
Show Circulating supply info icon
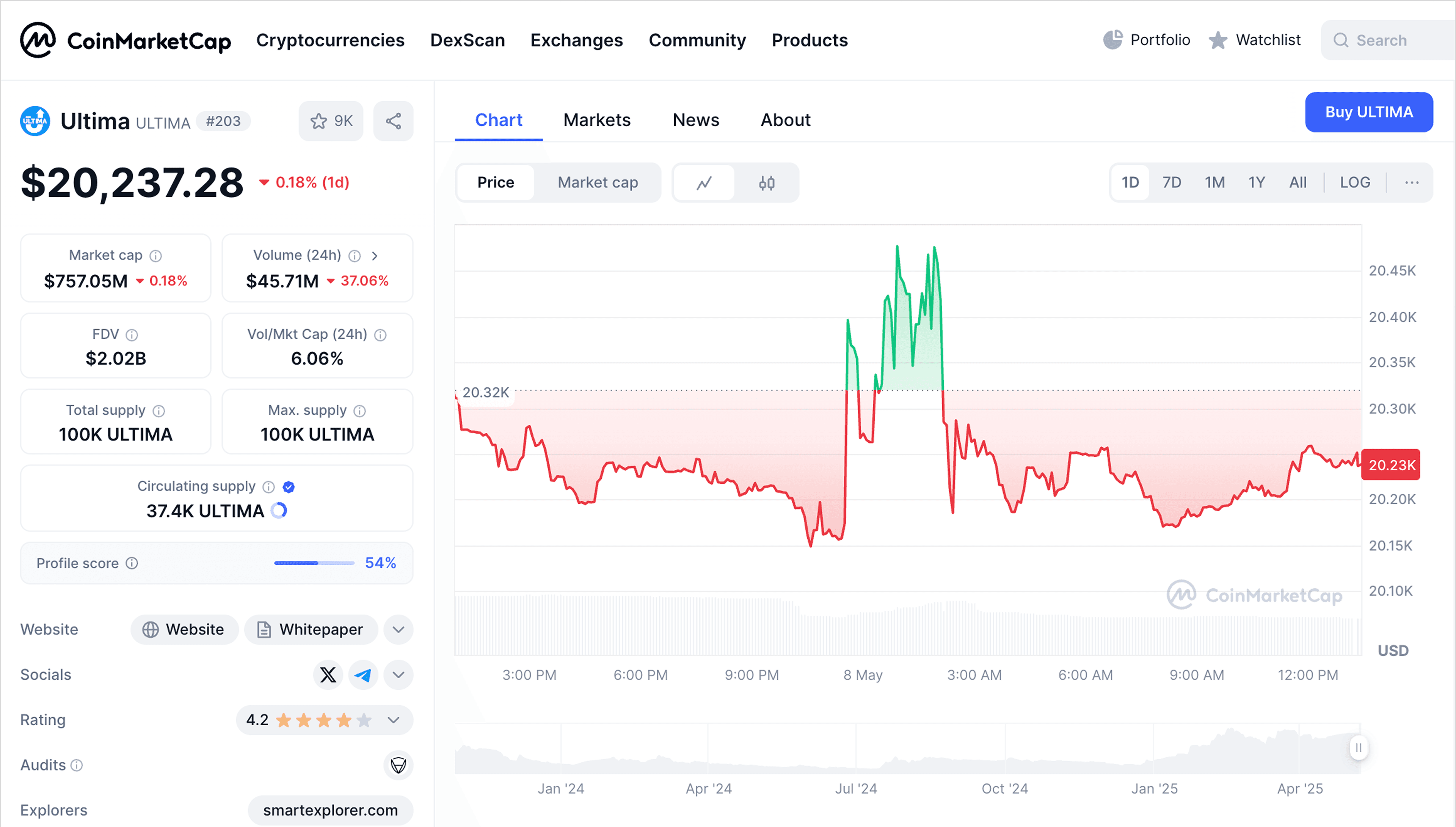[x=268, y=487]
